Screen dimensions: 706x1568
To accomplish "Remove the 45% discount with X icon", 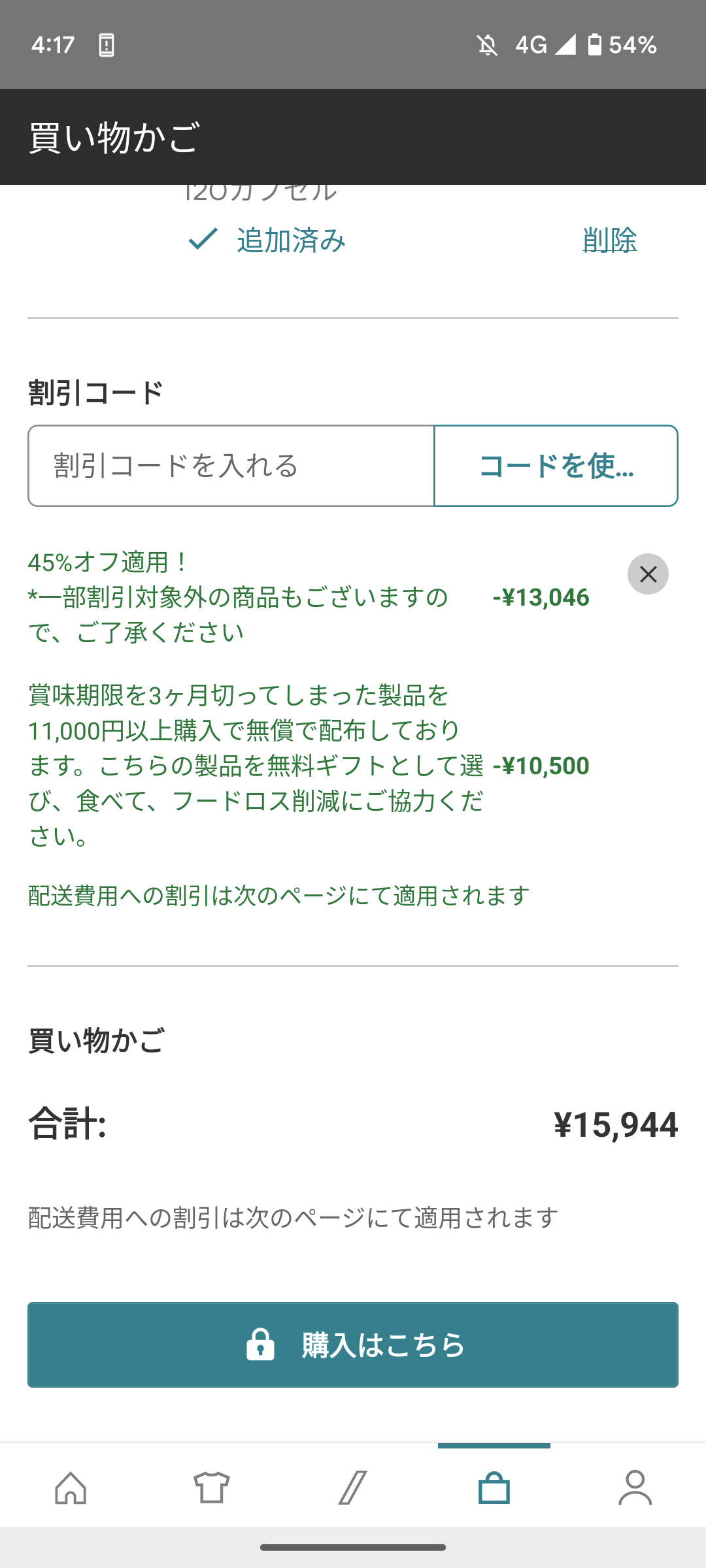I will click(648, 574).
